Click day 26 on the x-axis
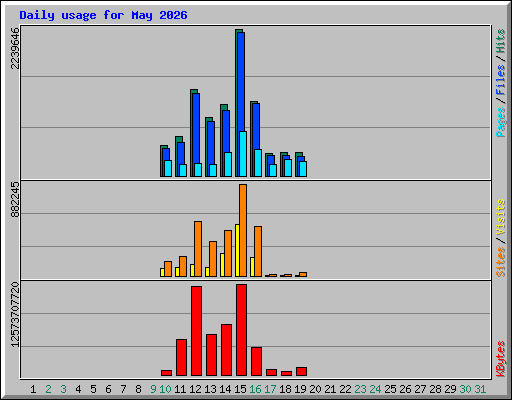Screen dimensions: 512x400 tap(405, 389)
